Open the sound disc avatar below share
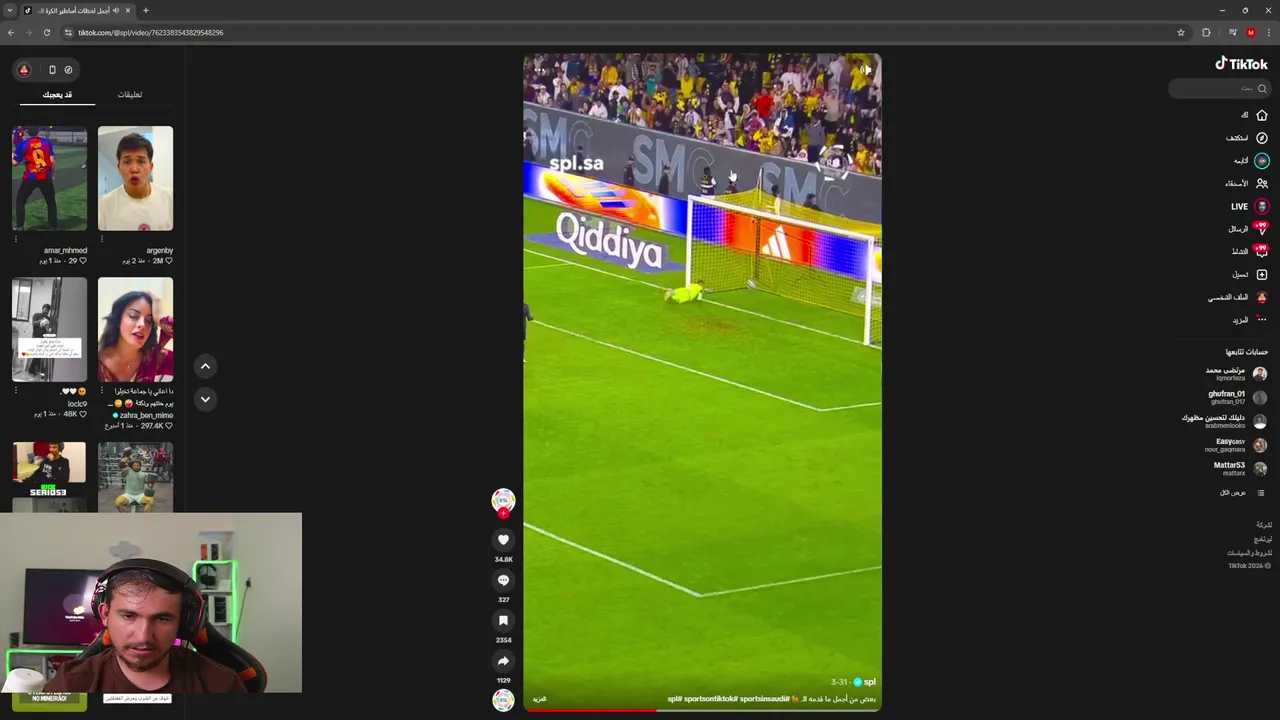 (x=503, y=700)
